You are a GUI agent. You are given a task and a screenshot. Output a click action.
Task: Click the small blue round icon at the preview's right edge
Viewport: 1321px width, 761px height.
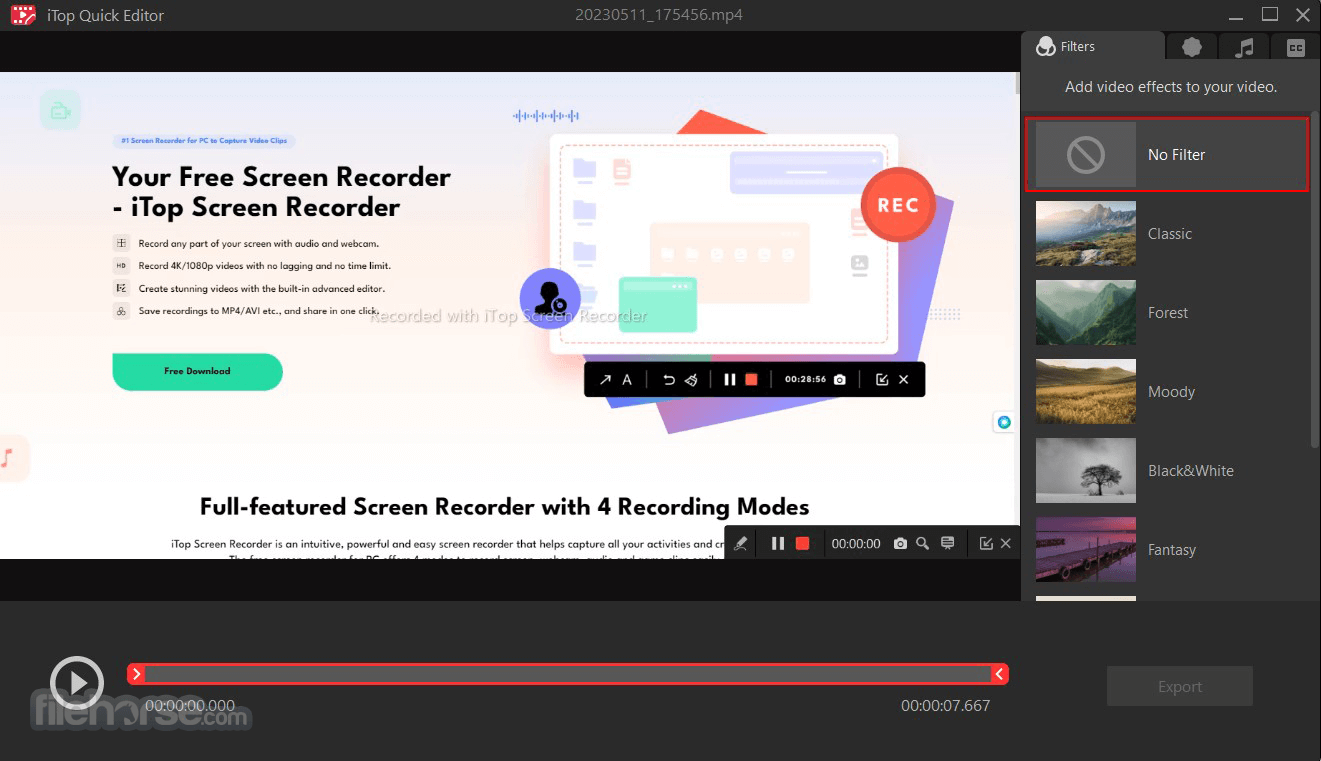click(1003, 423)
